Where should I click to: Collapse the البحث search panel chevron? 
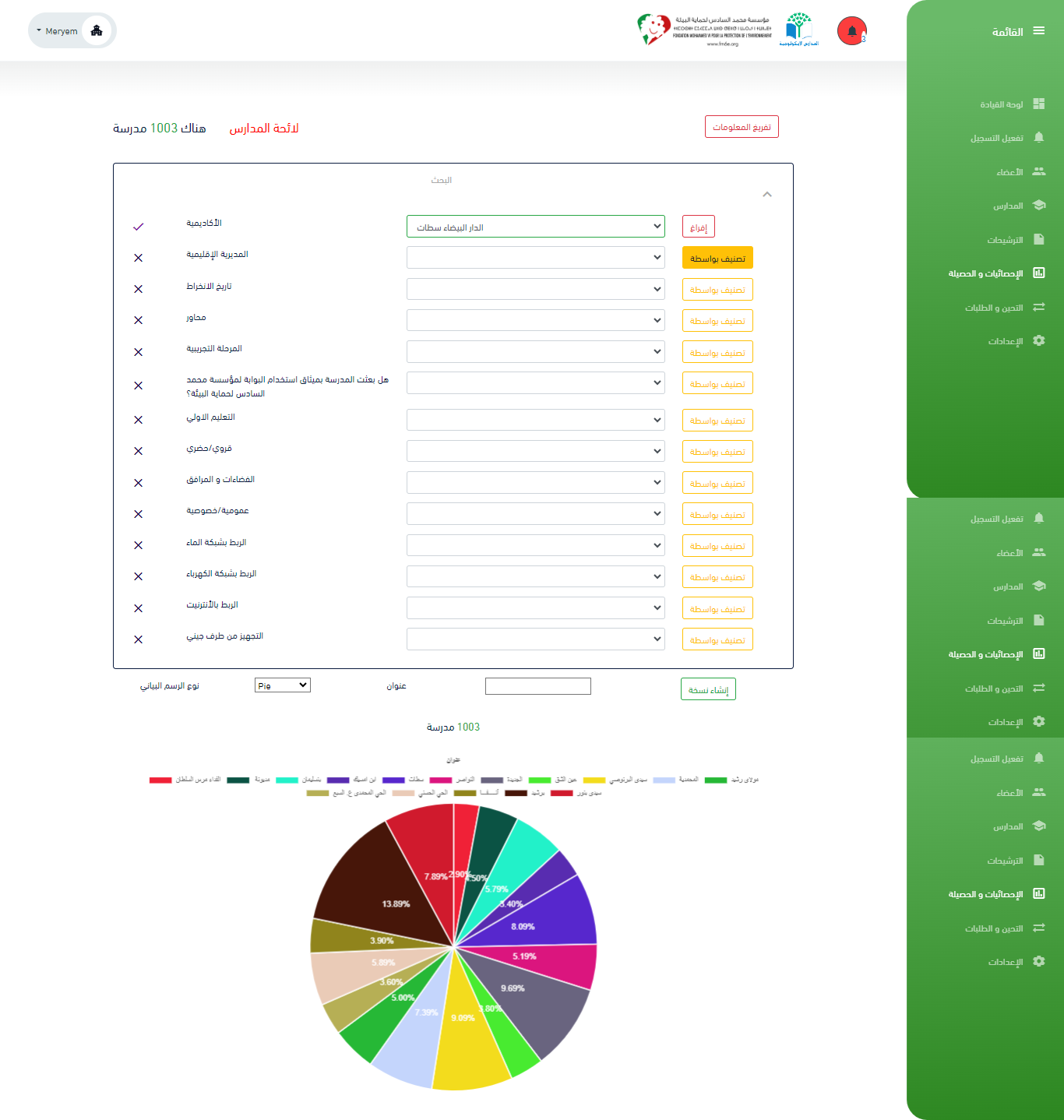click(767, 195)
